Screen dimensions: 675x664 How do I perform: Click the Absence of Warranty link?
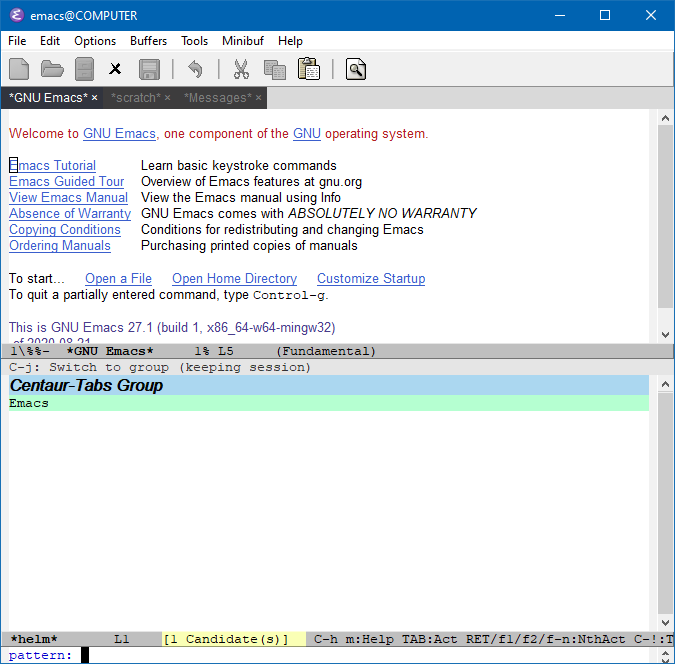70,214
